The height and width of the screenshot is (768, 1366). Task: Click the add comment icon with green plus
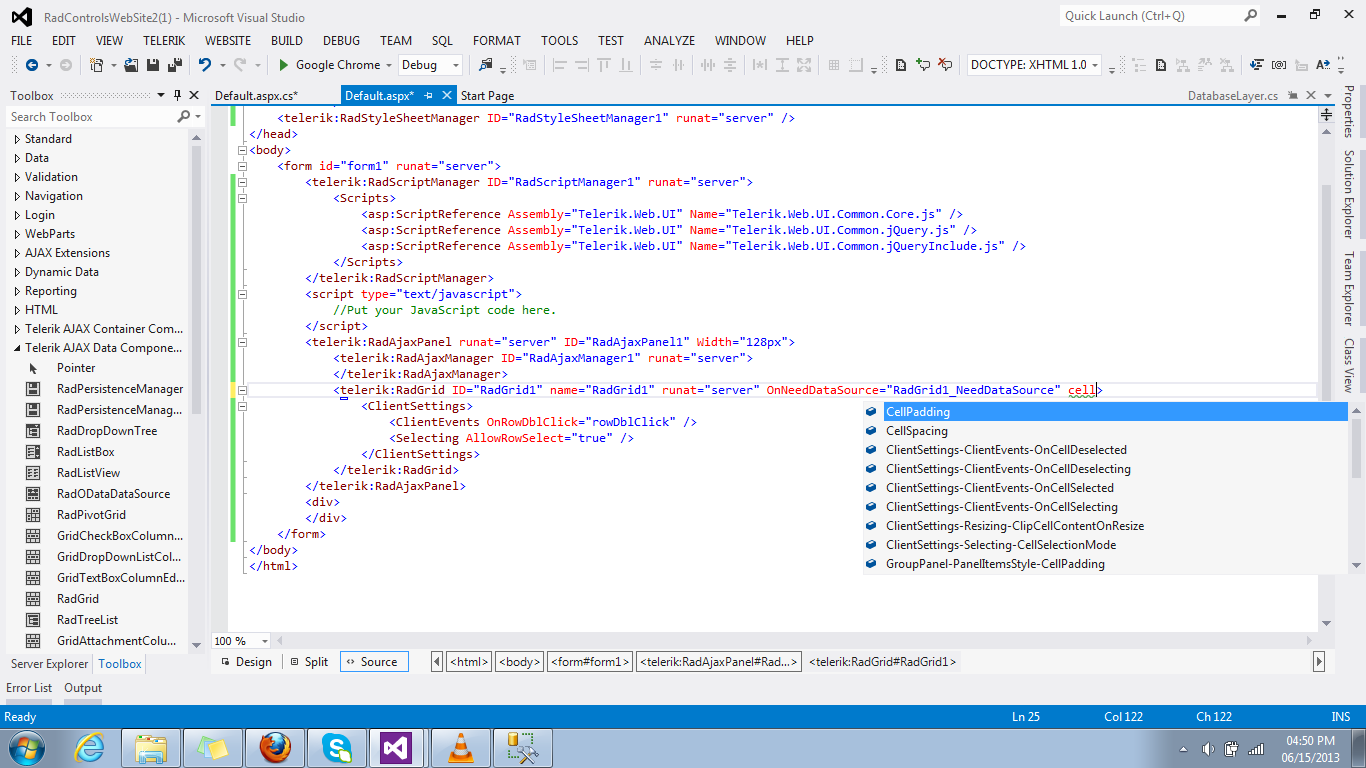(x=924, y=65)
